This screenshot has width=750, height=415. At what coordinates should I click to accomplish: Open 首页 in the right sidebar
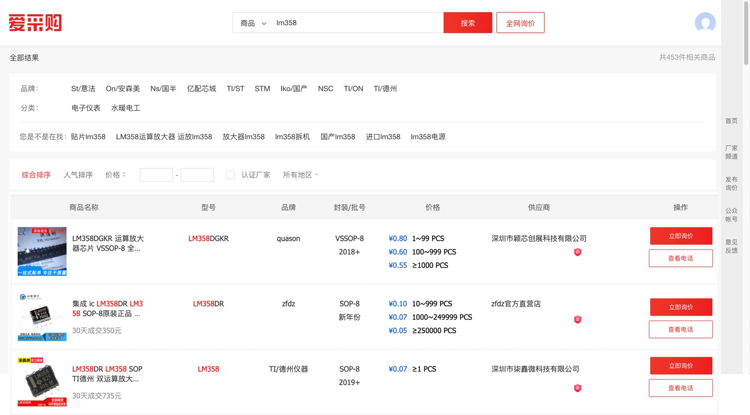click(x=731, y=121)
